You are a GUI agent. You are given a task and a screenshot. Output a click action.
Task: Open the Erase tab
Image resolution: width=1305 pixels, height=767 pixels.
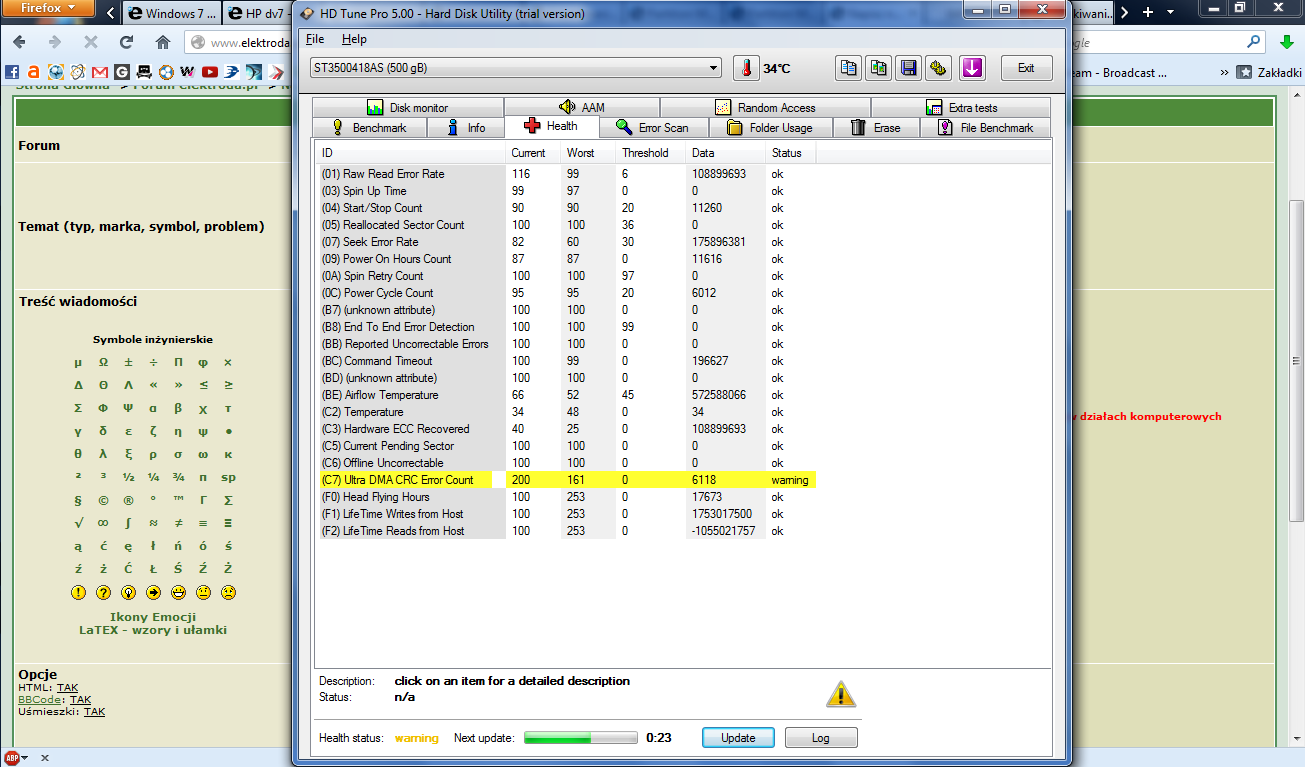click(876, 128)
